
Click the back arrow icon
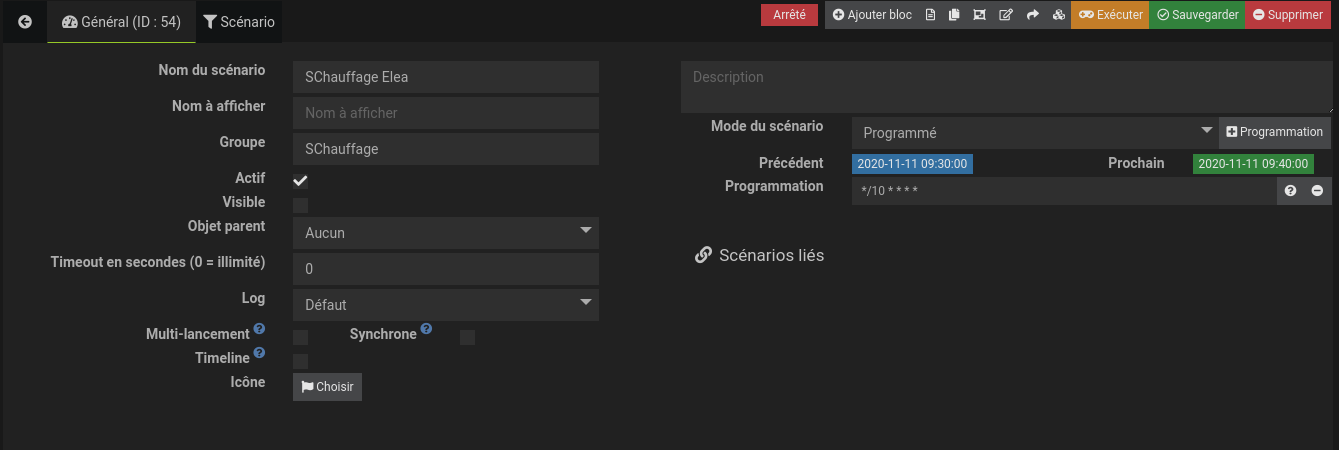[25, 22]
